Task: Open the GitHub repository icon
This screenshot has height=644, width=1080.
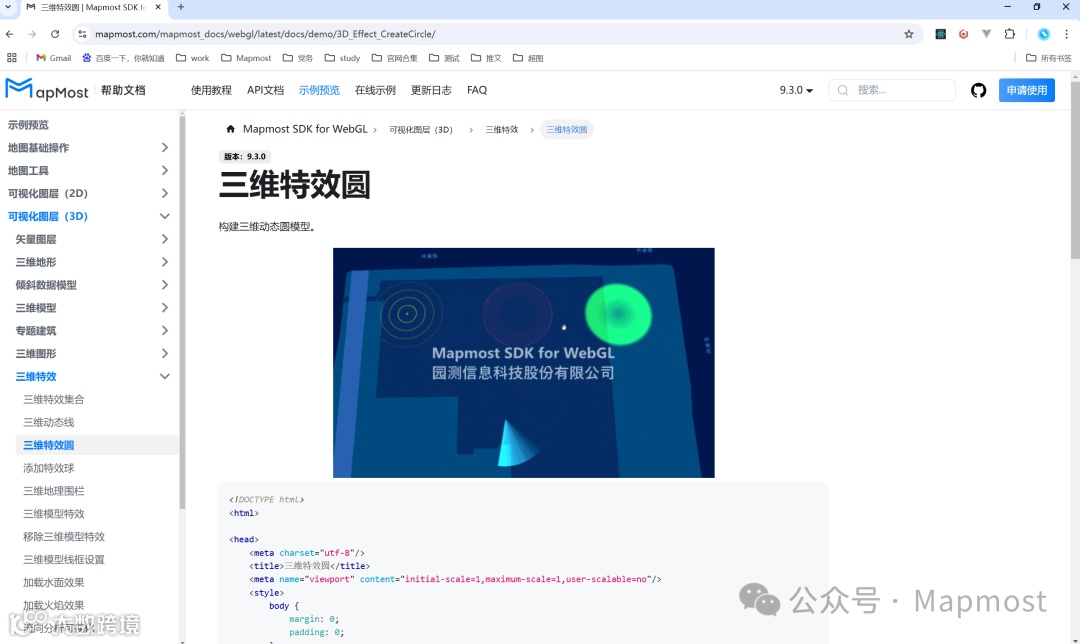Action: 978,90
